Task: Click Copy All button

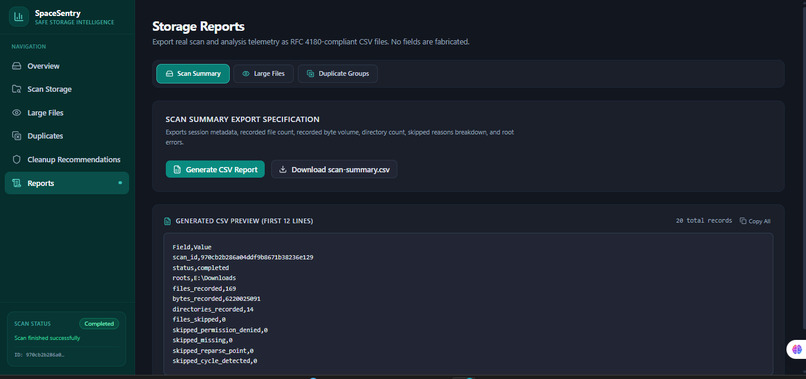Action: [755, 221]
